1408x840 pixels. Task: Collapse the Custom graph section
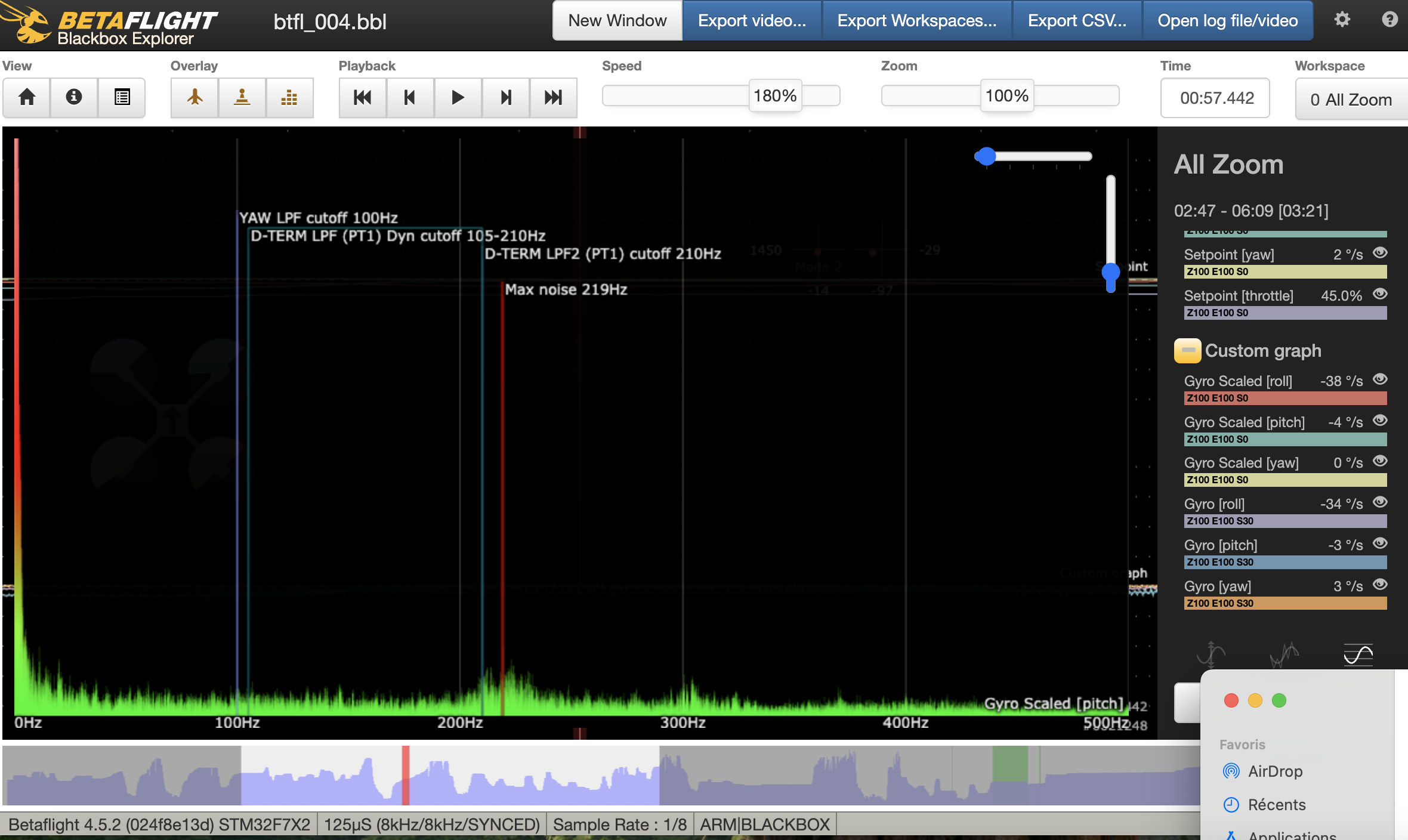[x=1187, y=351]
